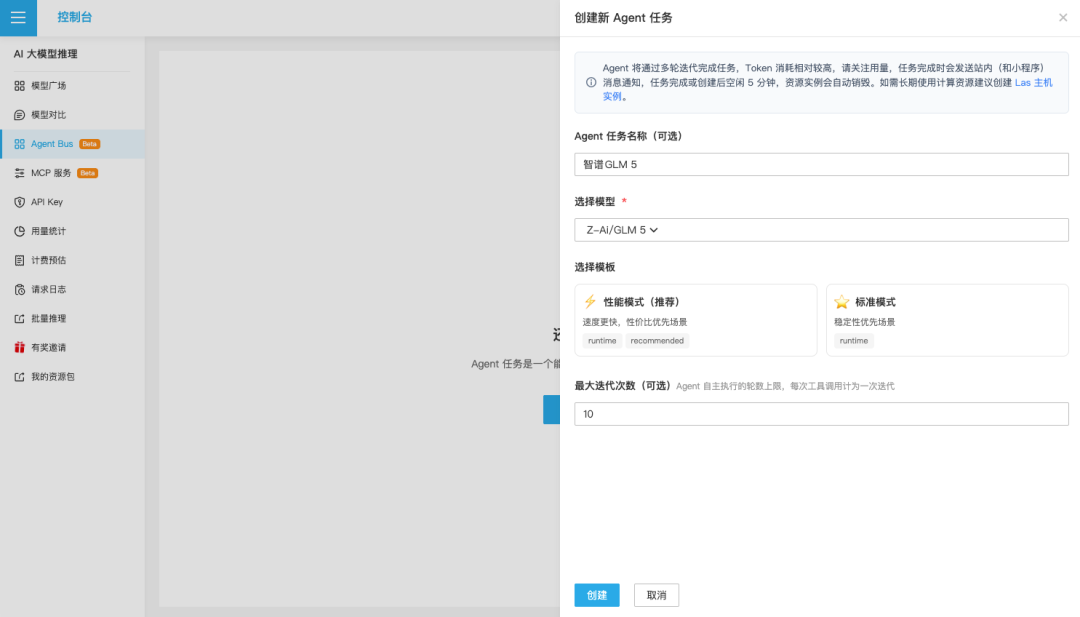Follow the Las 主机实例 link
This screenshot has width=1080, height=617.
(x=1033, y=83)
